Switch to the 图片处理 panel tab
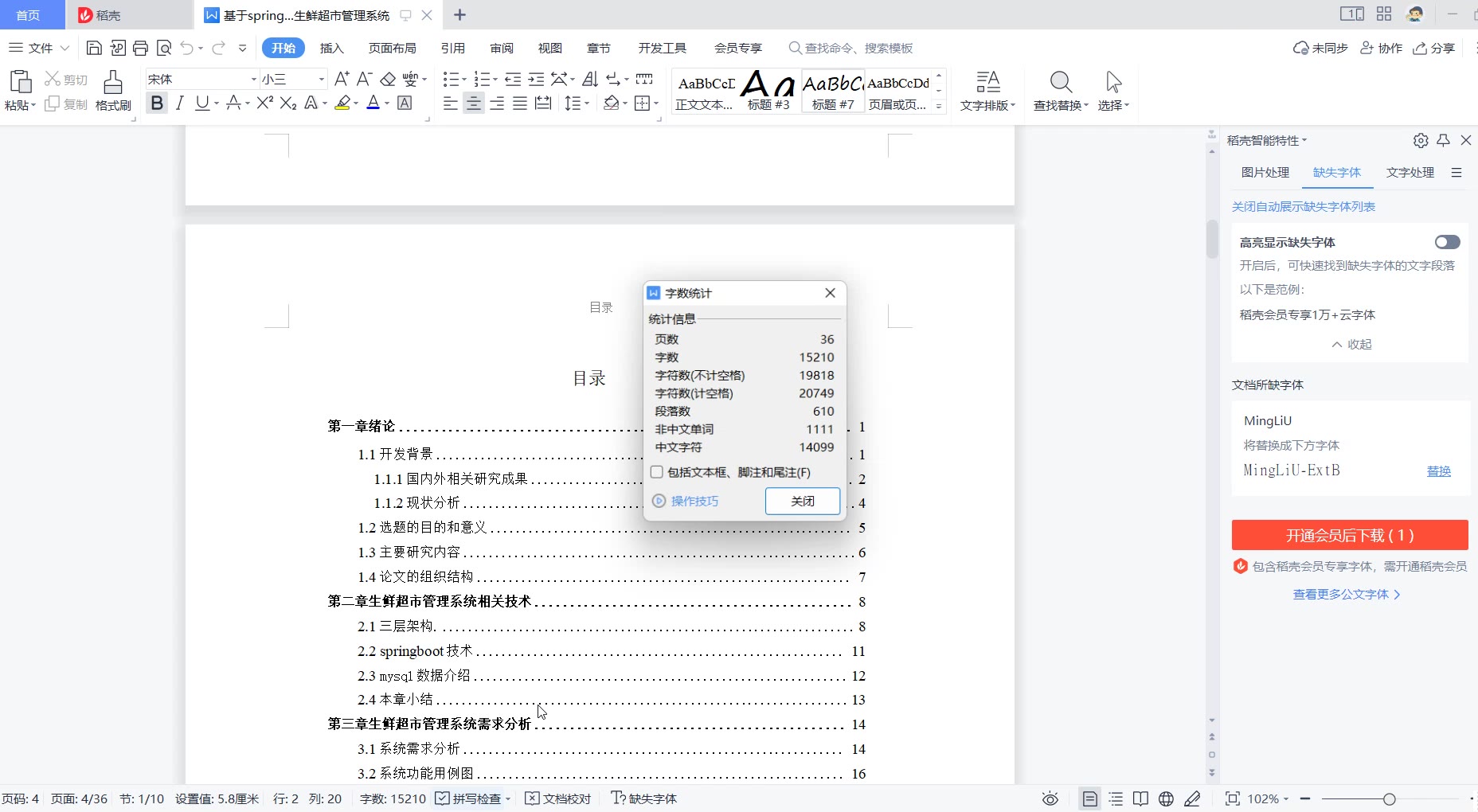Viewport: 1478px width, 812px height. point(1265,172)
